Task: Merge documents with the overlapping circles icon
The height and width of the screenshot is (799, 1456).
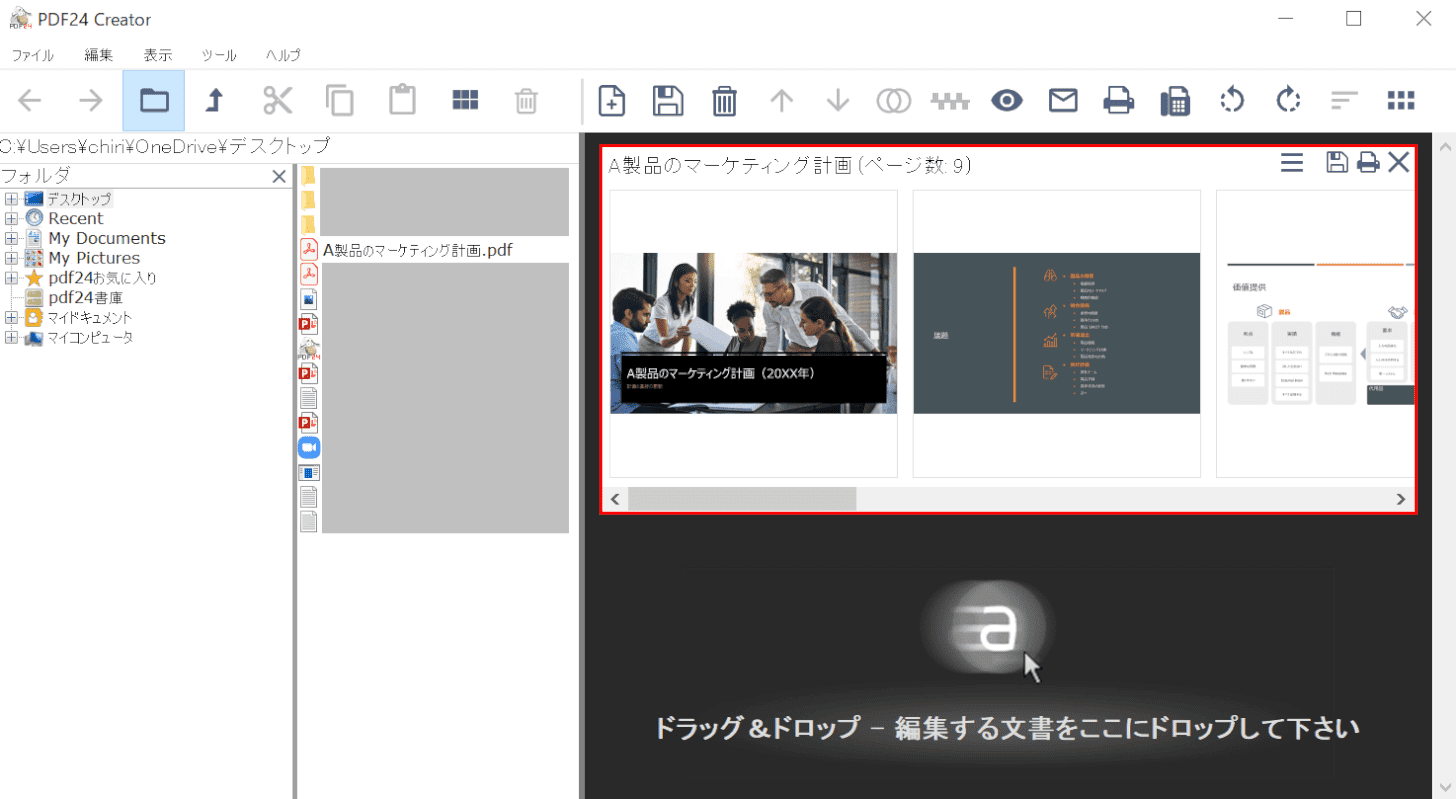Action: coord(894,100)
